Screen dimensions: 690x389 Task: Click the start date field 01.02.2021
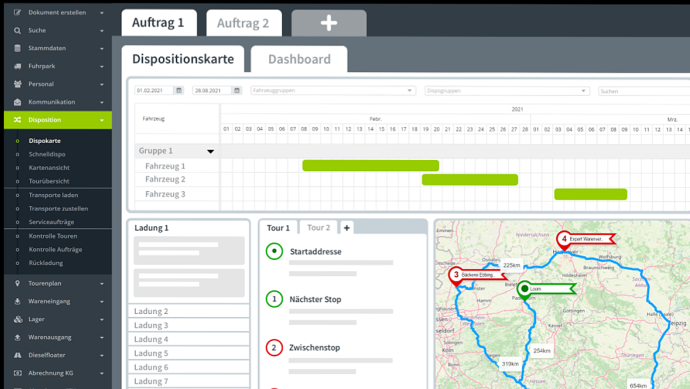(x=154, y=90)
